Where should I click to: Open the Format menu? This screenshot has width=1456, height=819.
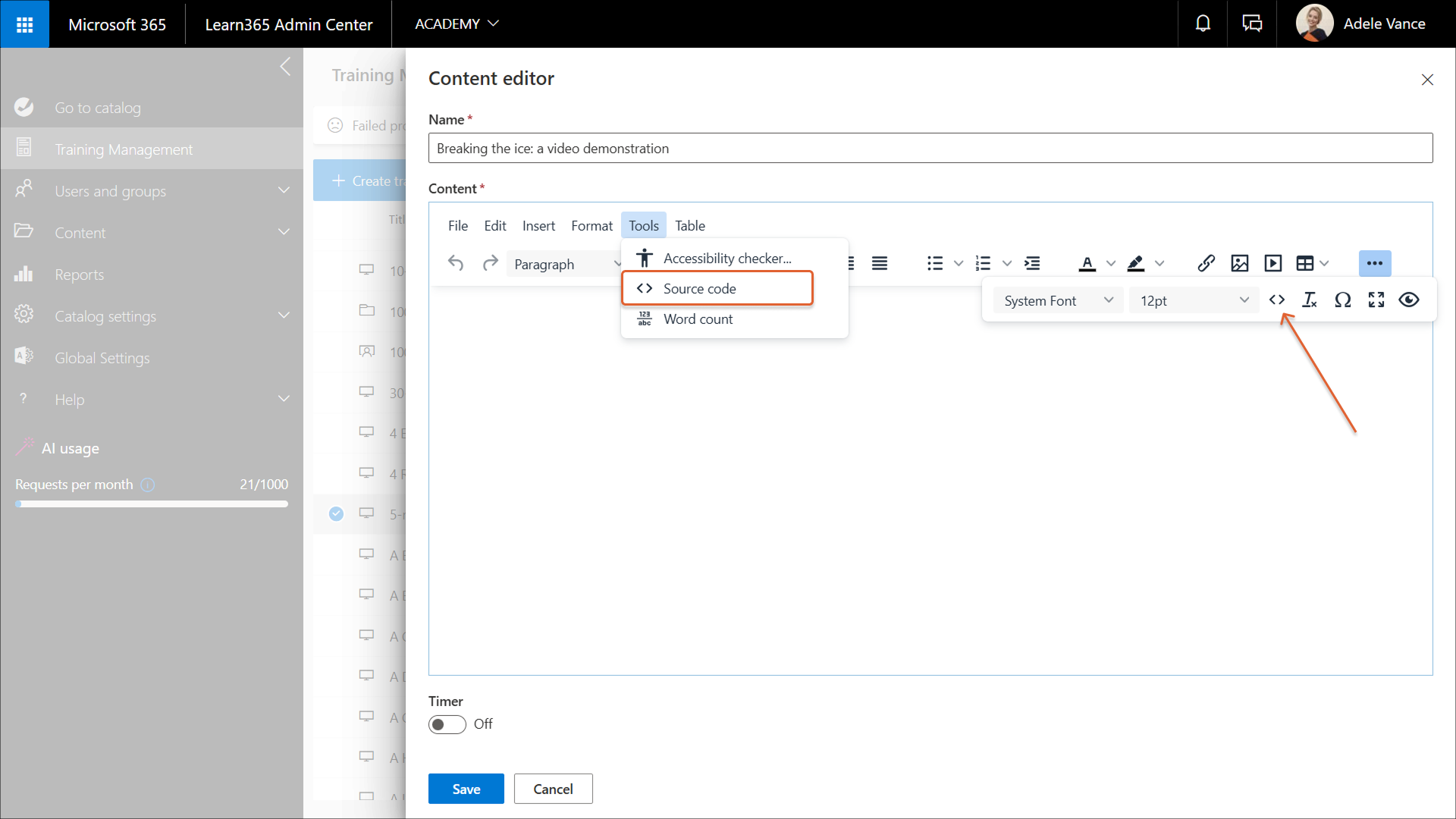591,225
